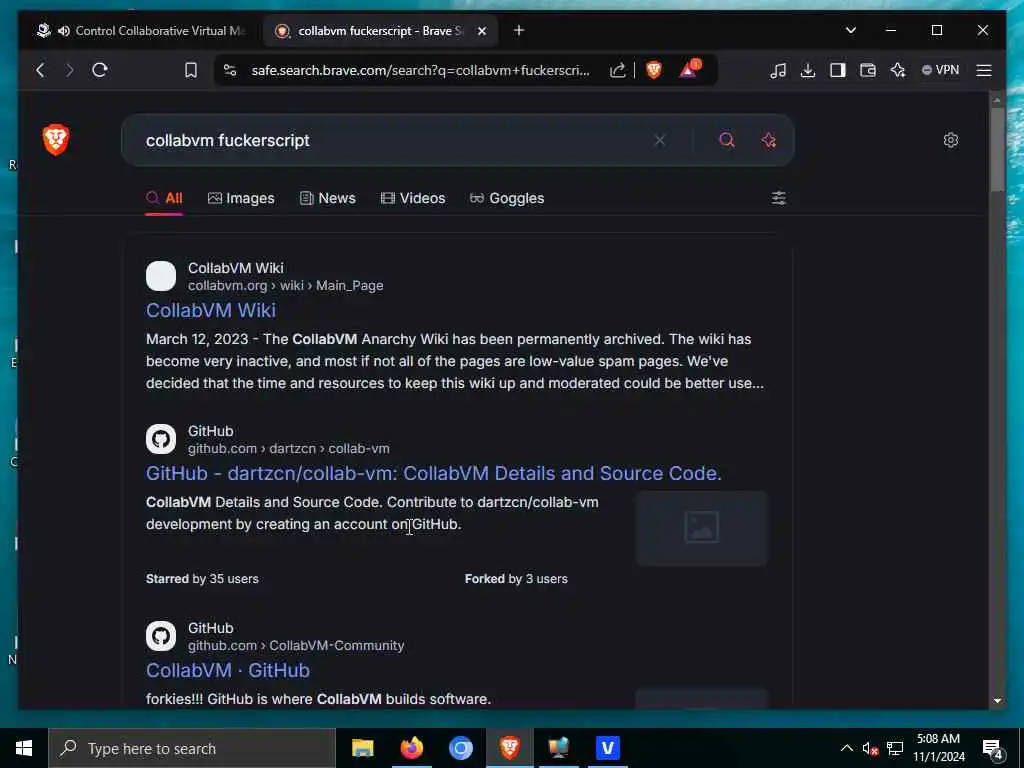The height and width of the screenshot is (768, 1024).
Task: Click 'Starred by 35 users' text
Action: [202, 579]
